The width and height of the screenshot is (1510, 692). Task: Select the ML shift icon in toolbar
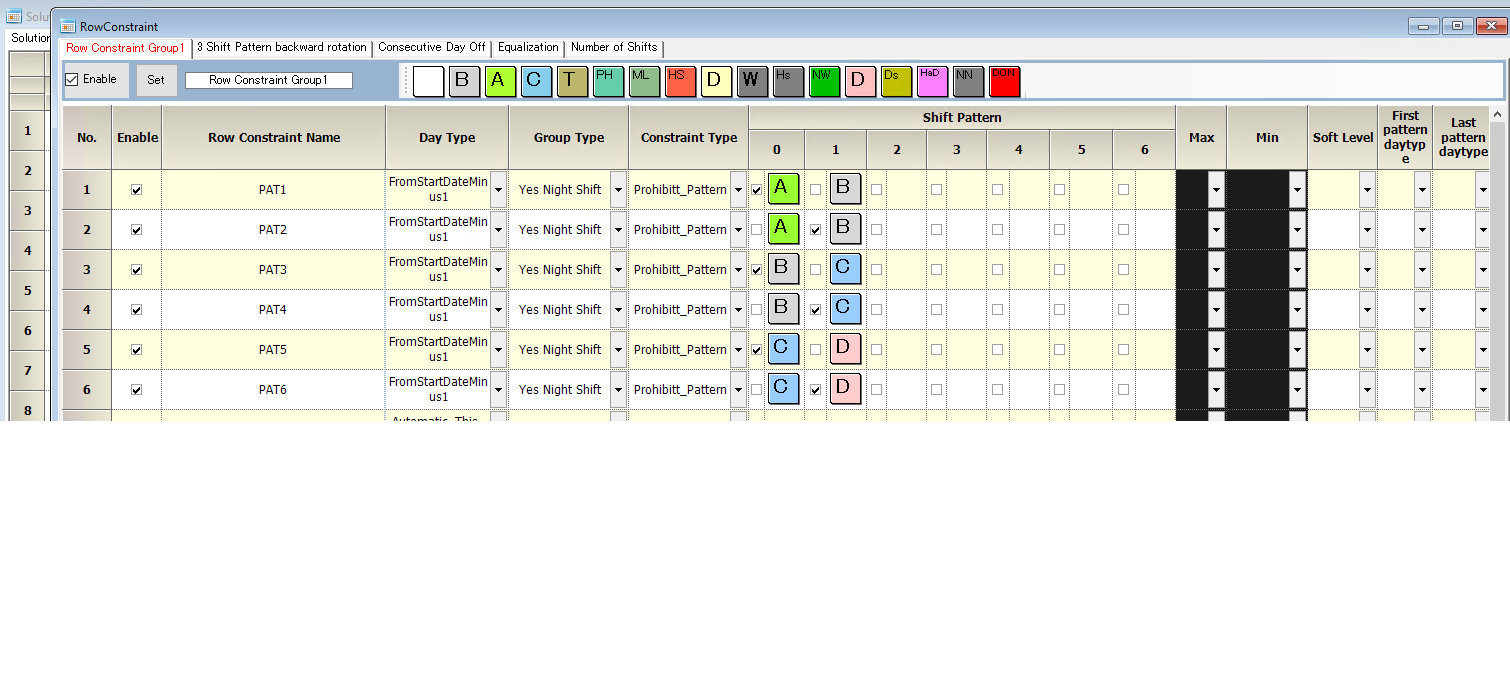[644, 81]
